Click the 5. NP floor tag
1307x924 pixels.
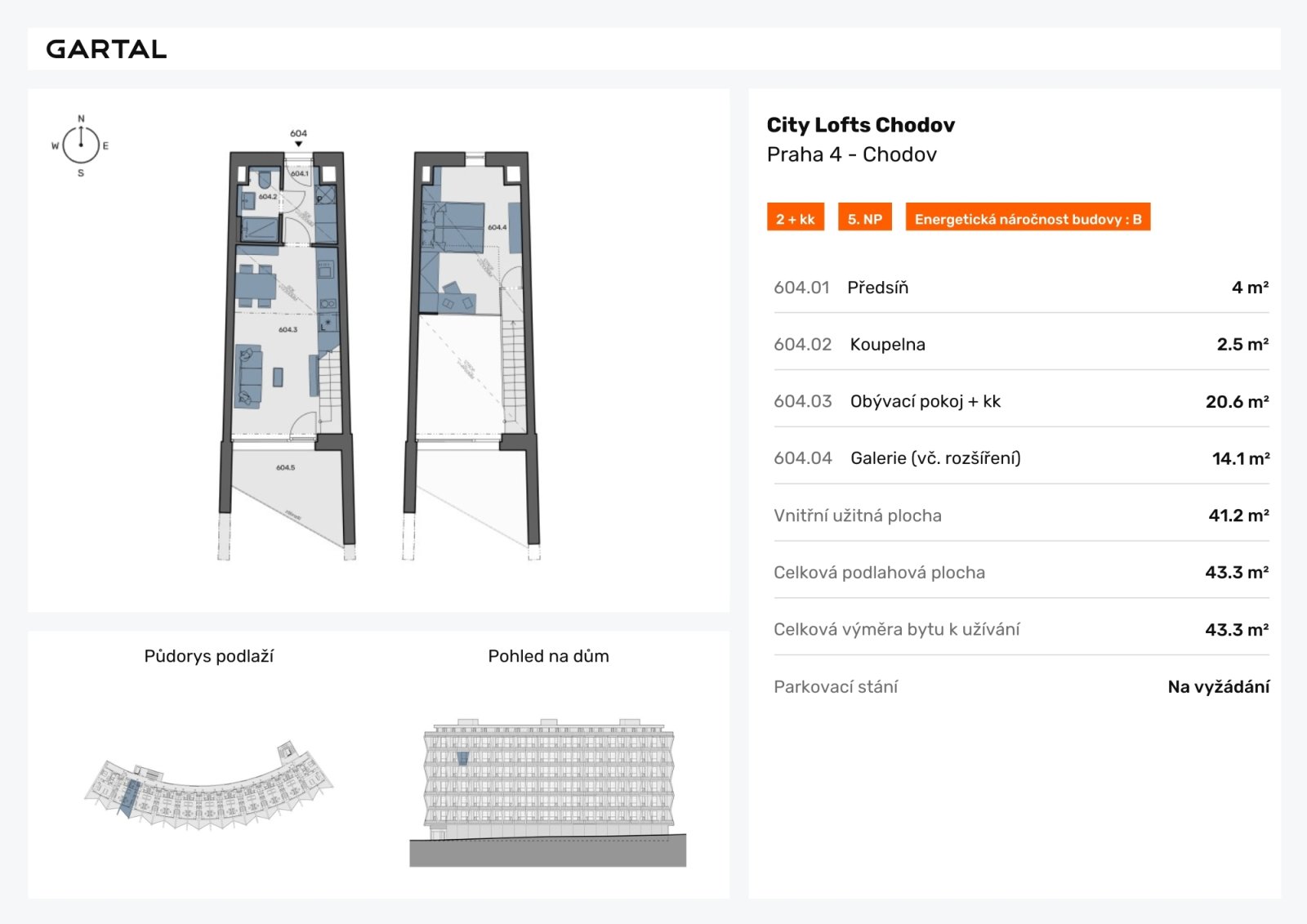pyautogui.click(x=864, y=218)
